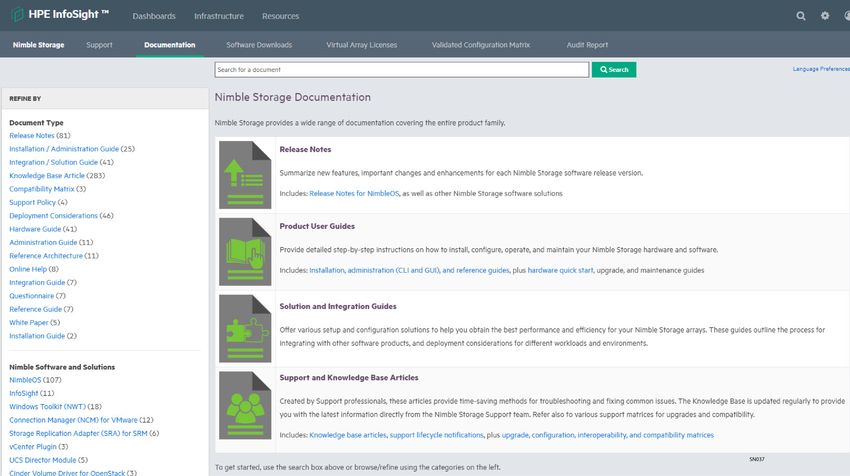Open the Audit Report tab

[x=587, y=45]
